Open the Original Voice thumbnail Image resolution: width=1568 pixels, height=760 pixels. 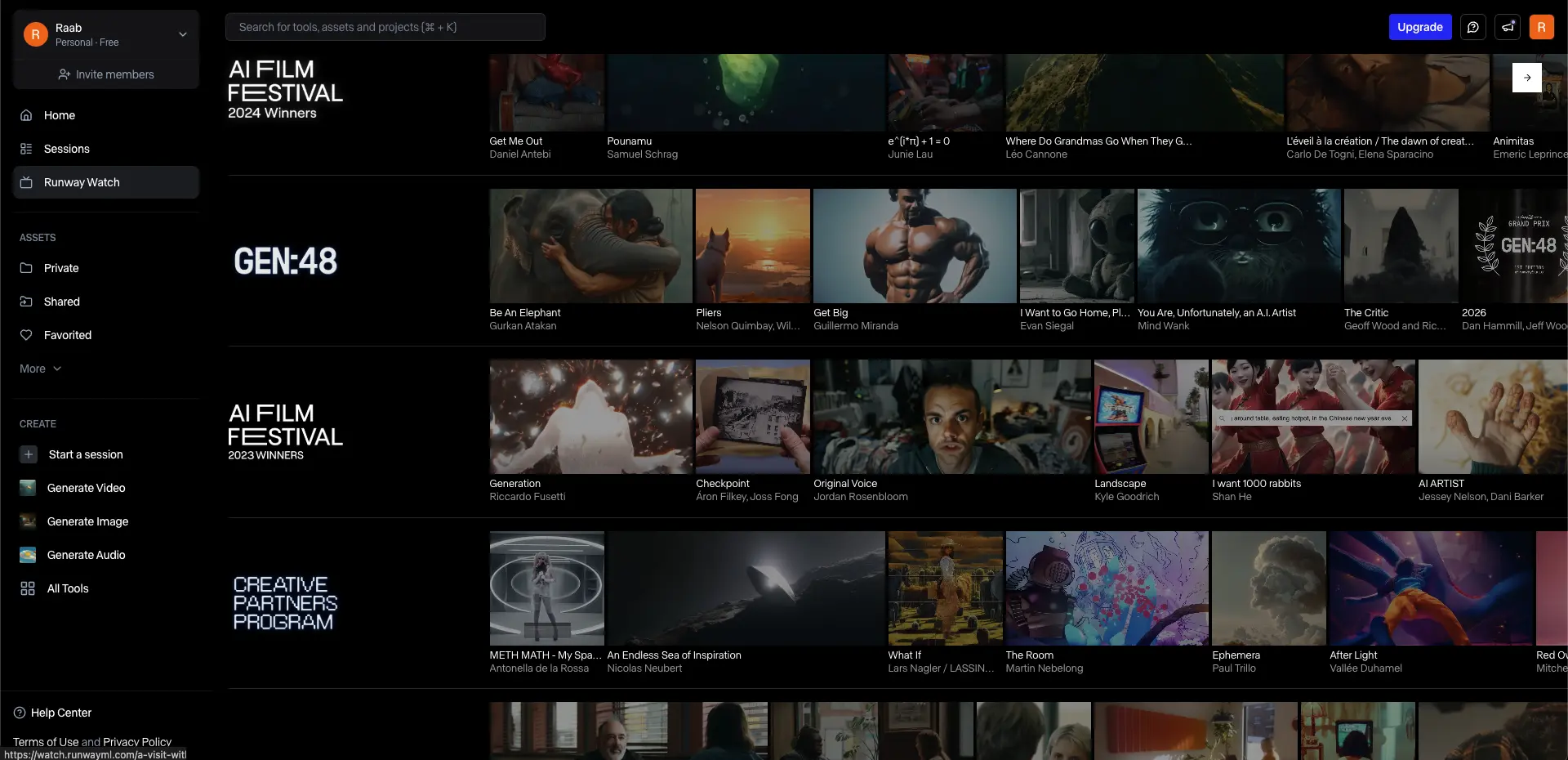[x=952, y=417]
